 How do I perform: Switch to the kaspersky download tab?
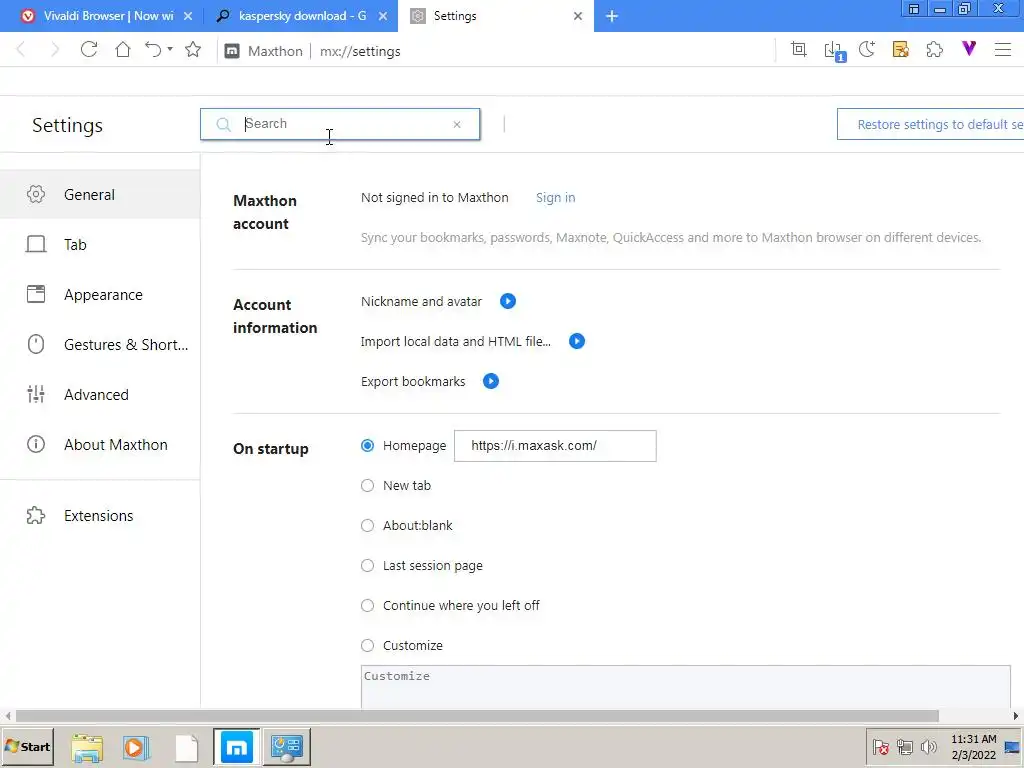(301, 16)
